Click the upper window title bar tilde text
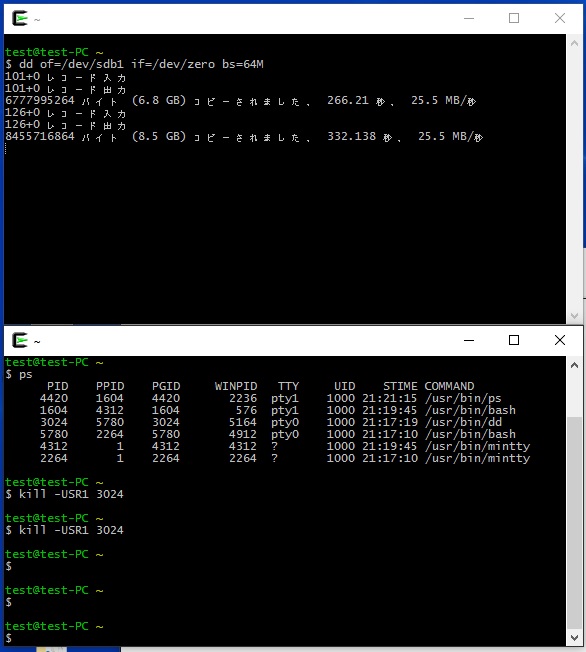 pyautogui.click(x=37, y=20)
